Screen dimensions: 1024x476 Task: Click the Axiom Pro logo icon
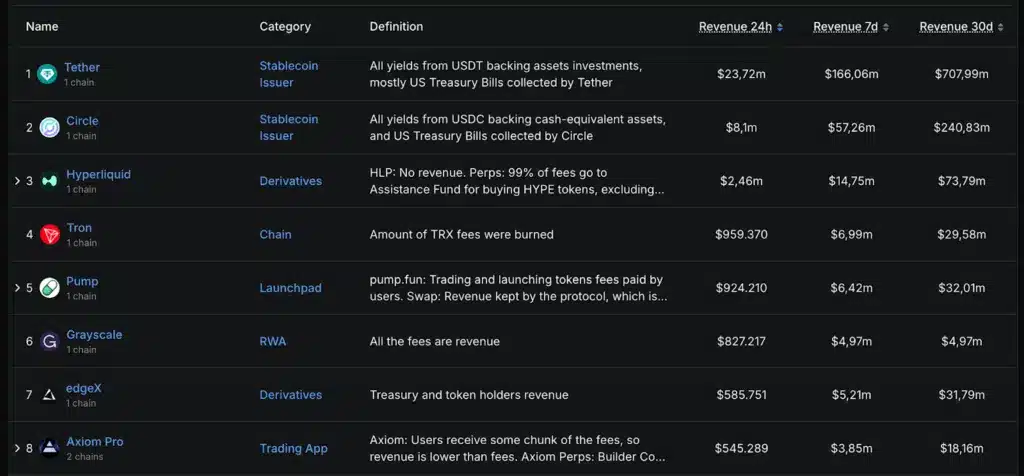(49, 448)
